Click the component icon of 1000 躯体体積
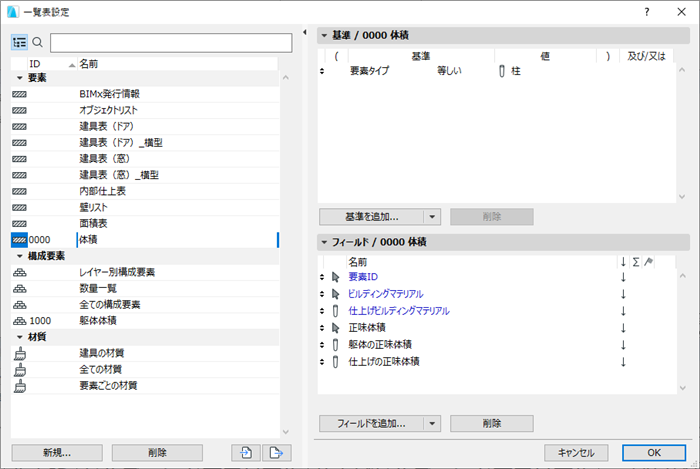The width and height of the screenshot is (700, 469). (20, 321)
